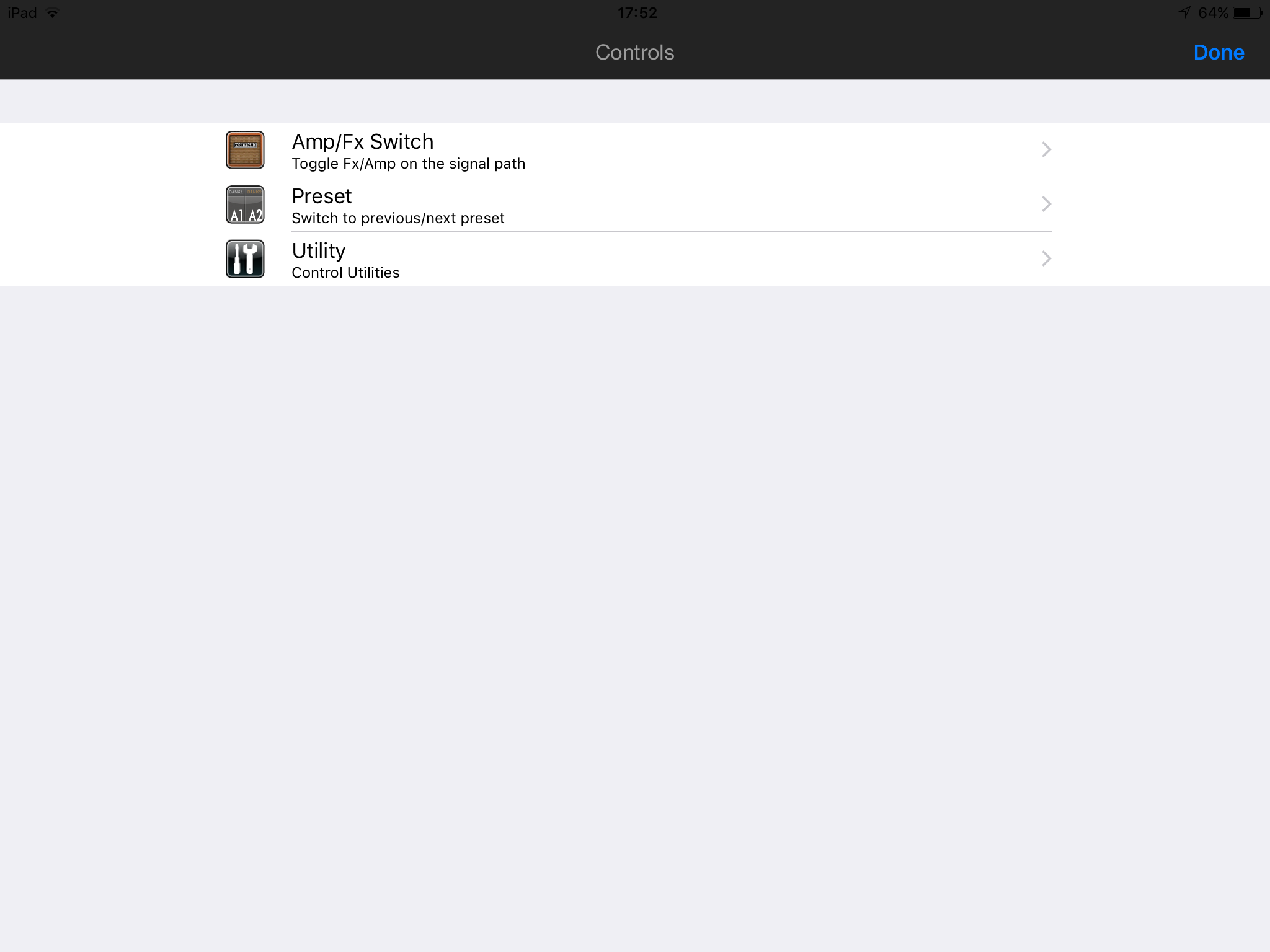Screen dimensions: 1270x952
Task: Open the Utility menu title
Action: (x=319, y=251)
